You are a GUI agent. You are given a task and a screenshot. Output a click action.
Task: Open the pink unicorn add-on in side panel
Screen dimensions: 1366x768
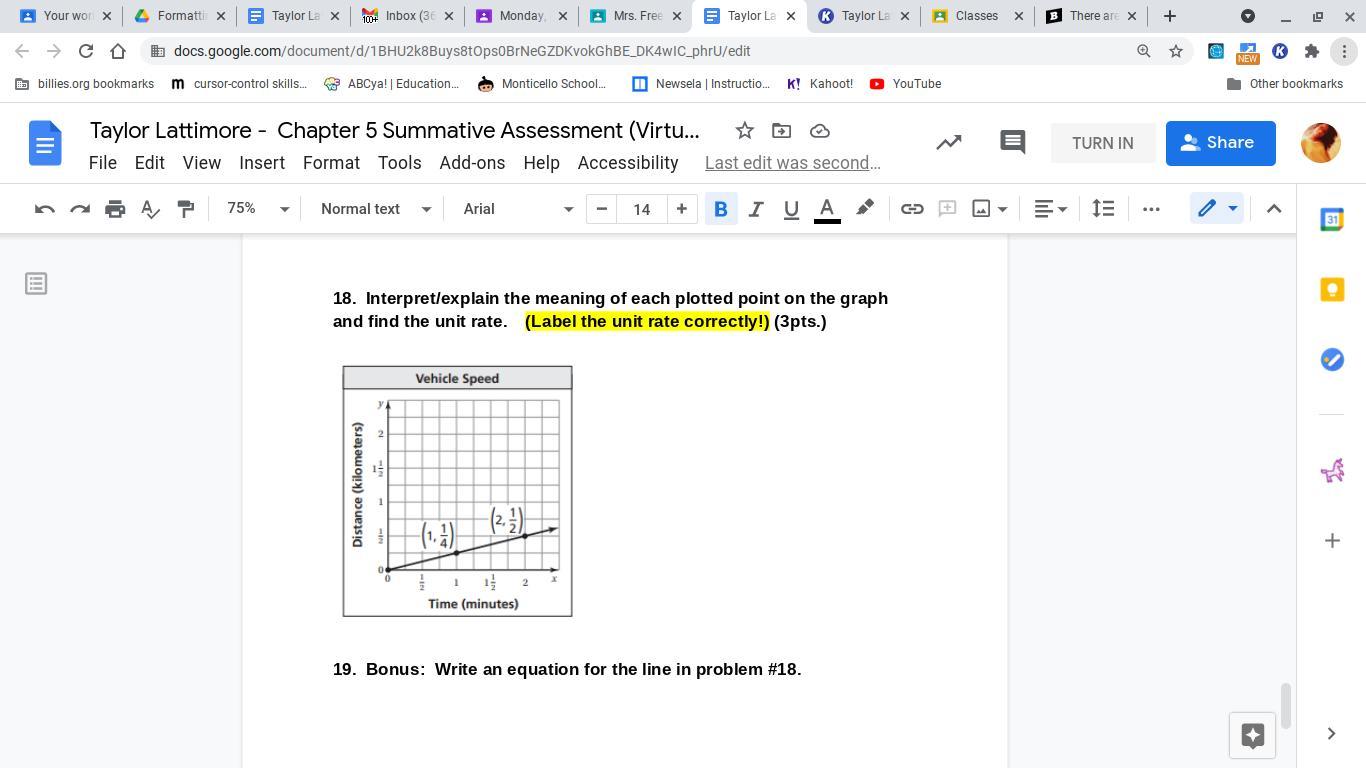[1332, 470]
